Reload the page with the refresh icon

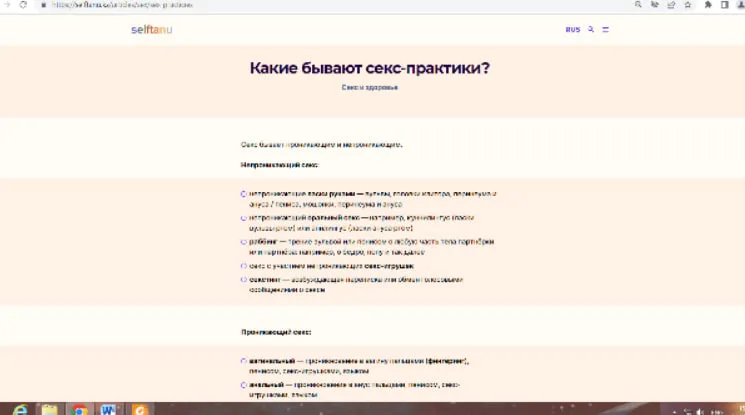pos(23,5)
